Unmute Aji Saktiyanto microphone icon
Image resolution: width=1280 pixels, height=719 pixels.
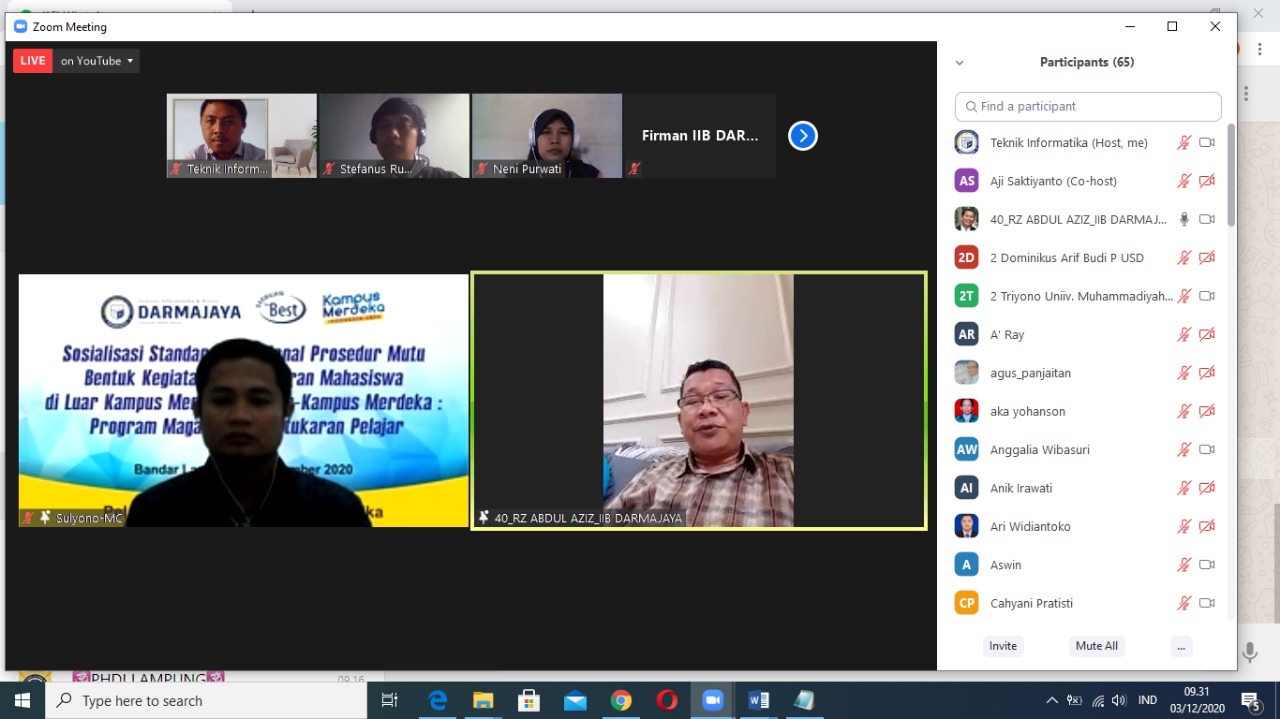(x=1184, y=181)
